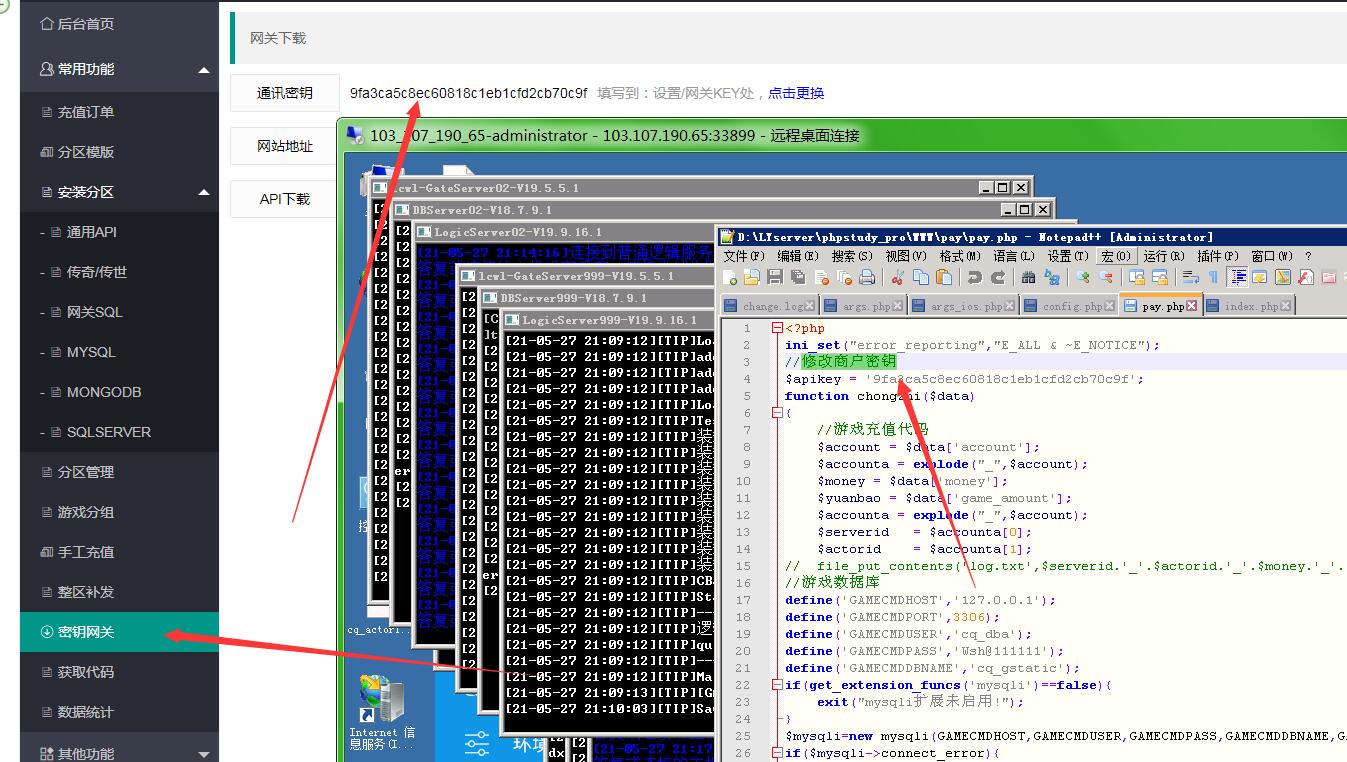The width and height of the screenshot is (1347, 762).
Task: Open 网关SQL in the sidebar
Action: 94,312
